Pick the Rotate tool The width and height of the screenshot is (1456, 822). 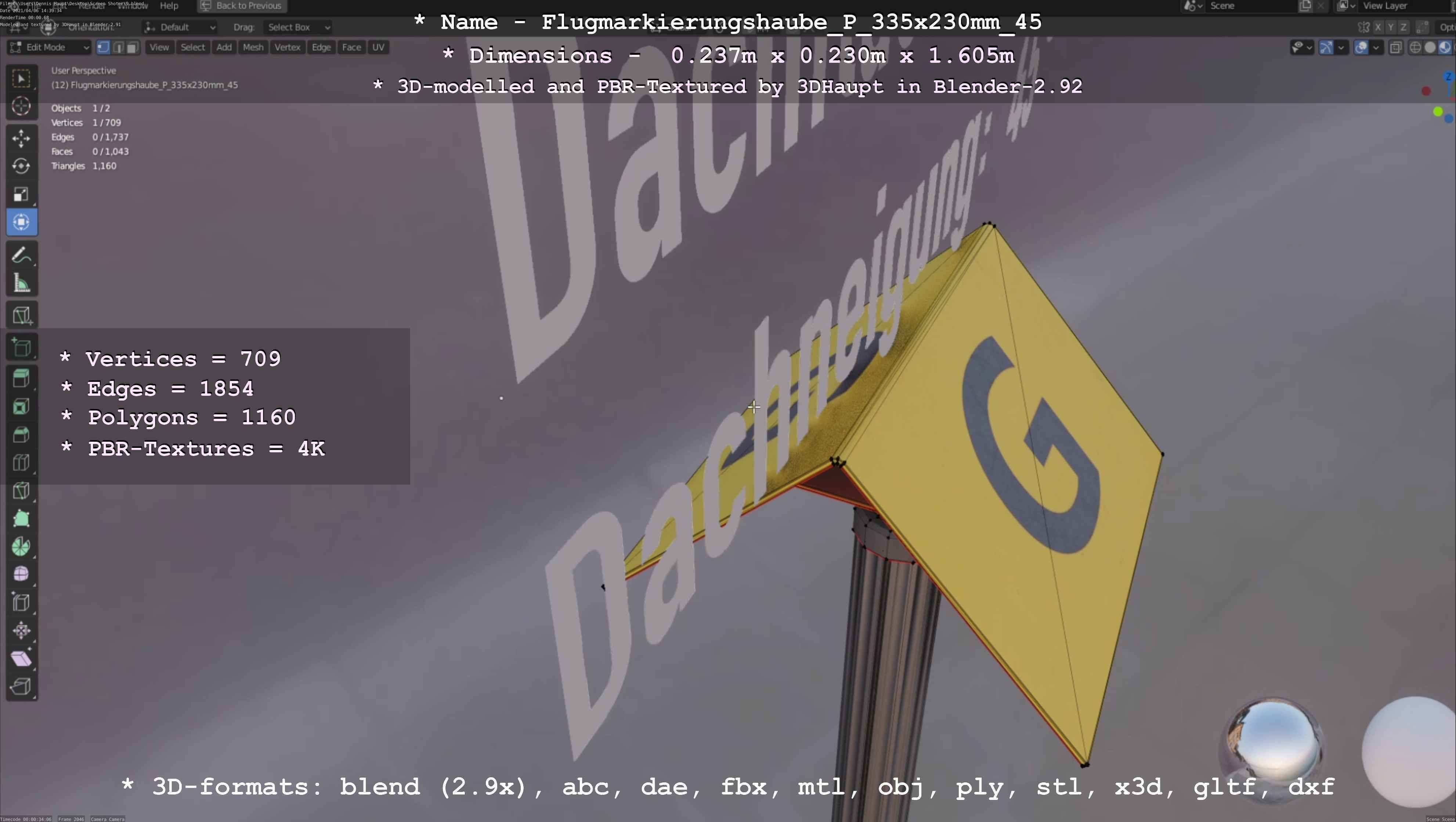point(21,166)
